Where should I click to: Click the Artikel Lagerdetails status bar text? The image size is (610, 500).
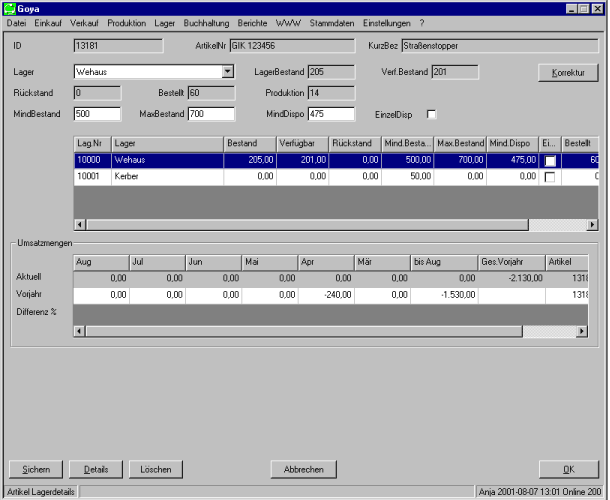(x=40, y=492)
